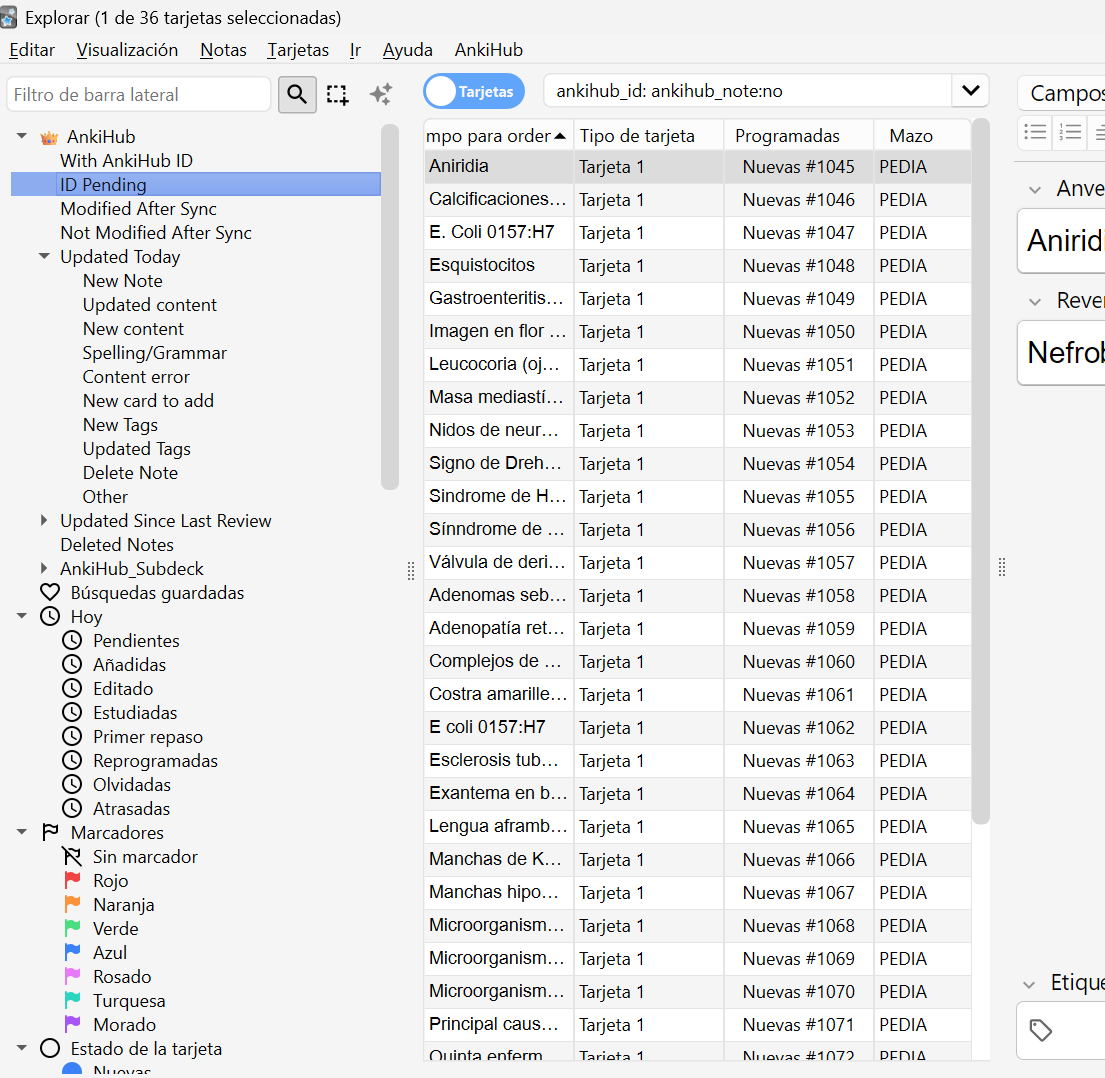Select the Red flag marker filter

[x=73, y=880]
